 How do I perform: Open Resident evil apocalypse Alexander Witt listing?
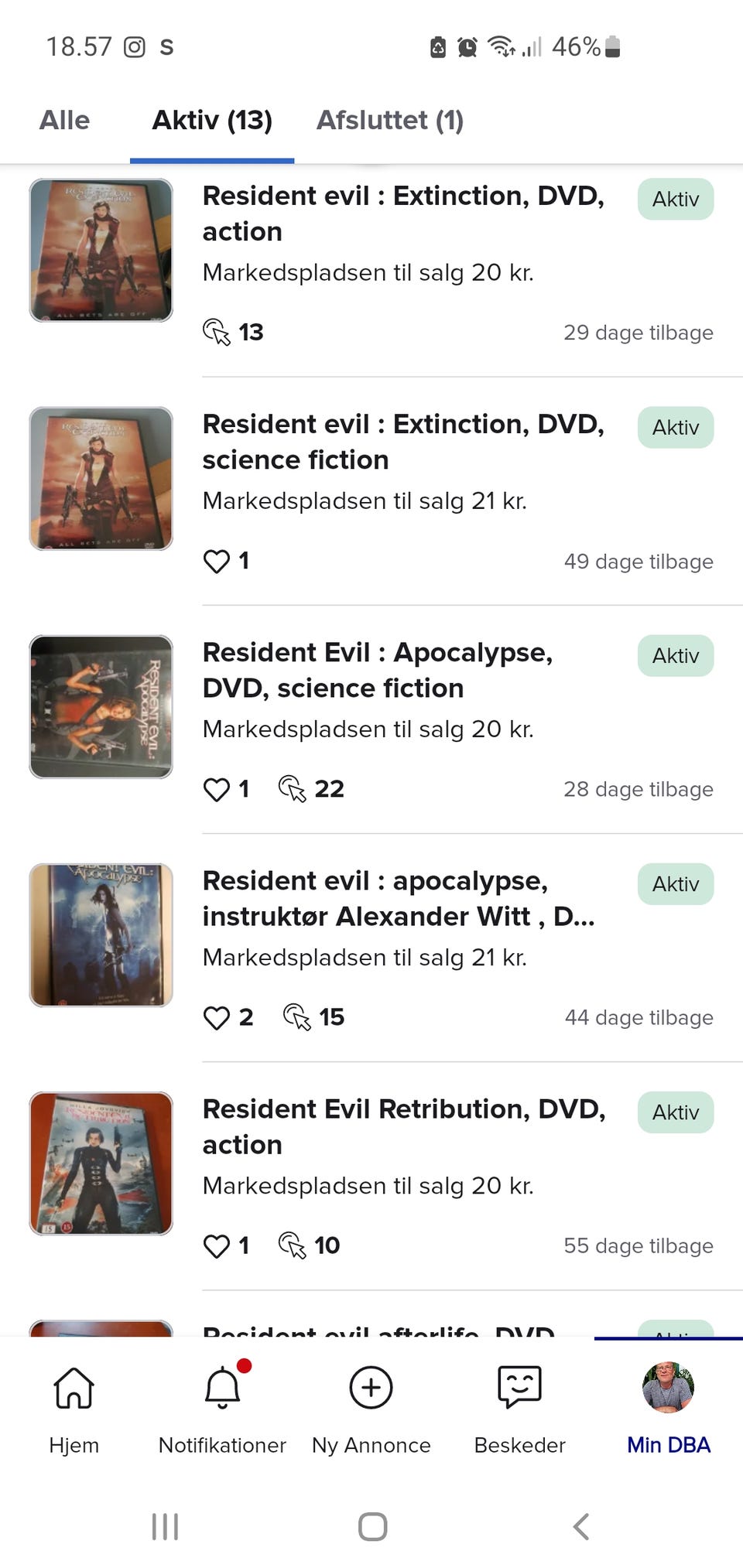398,898
